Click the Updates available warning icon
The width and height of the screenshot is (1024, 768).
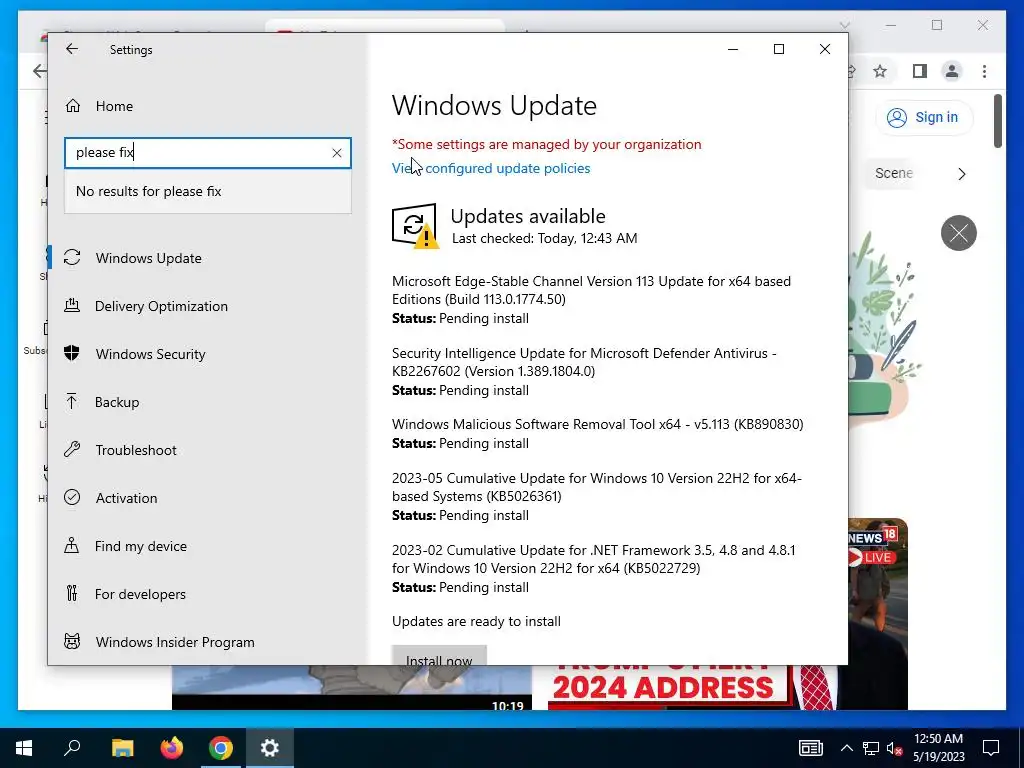(x=415, y=225)
